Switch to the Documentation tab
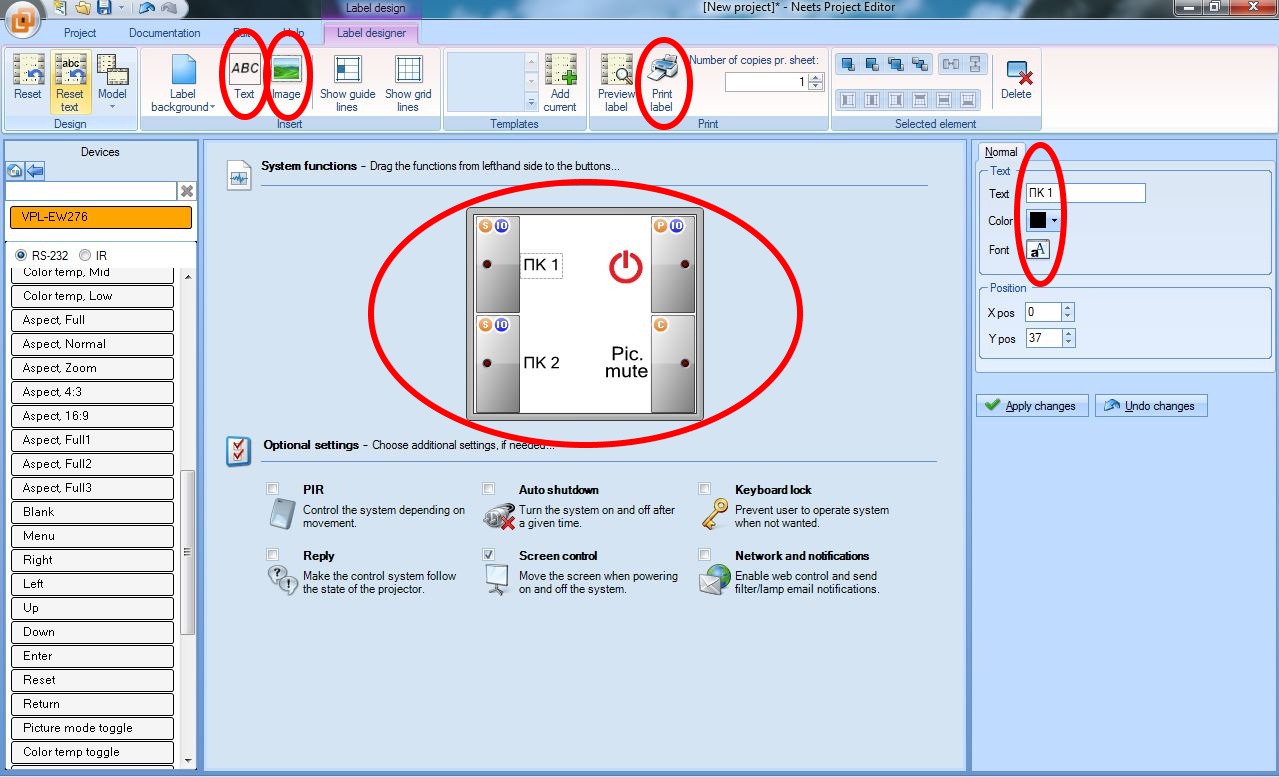This screenshot has width=1279, height=777. click(165, 33)
